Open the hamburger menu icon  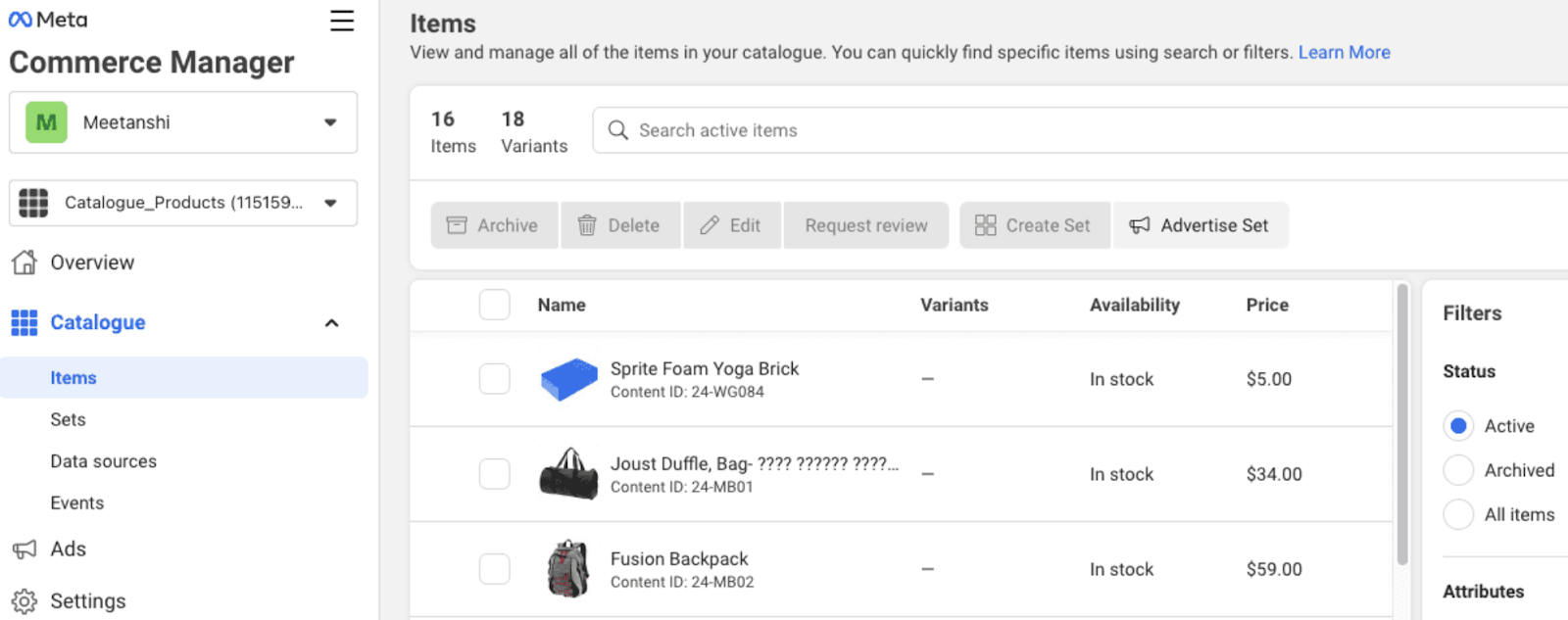[x=342, y=21]
